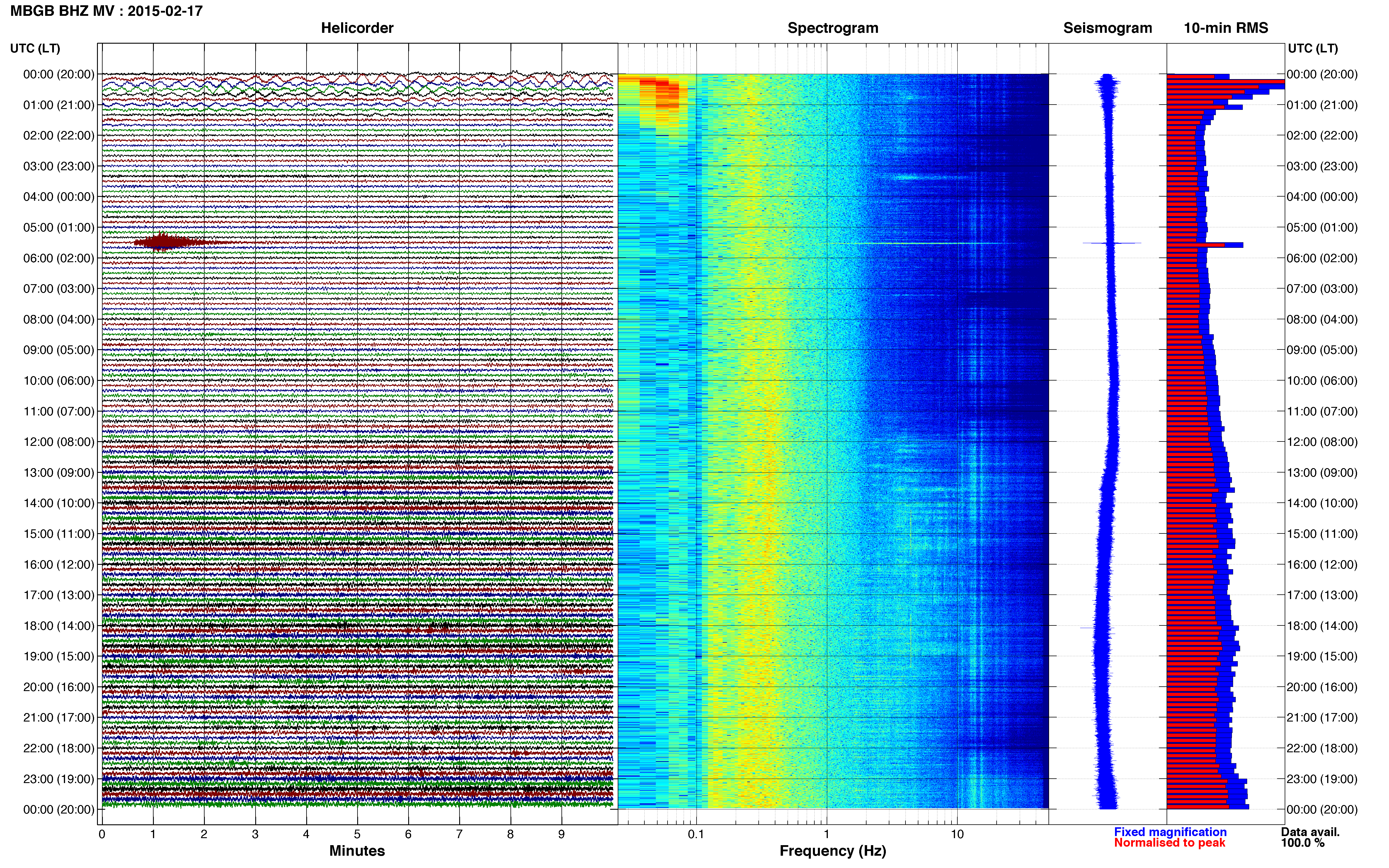Screen dimensions: 1389x868
Task: Click the title MBGB BHZ MV : 2015-02-17
Action: point(106,11)
